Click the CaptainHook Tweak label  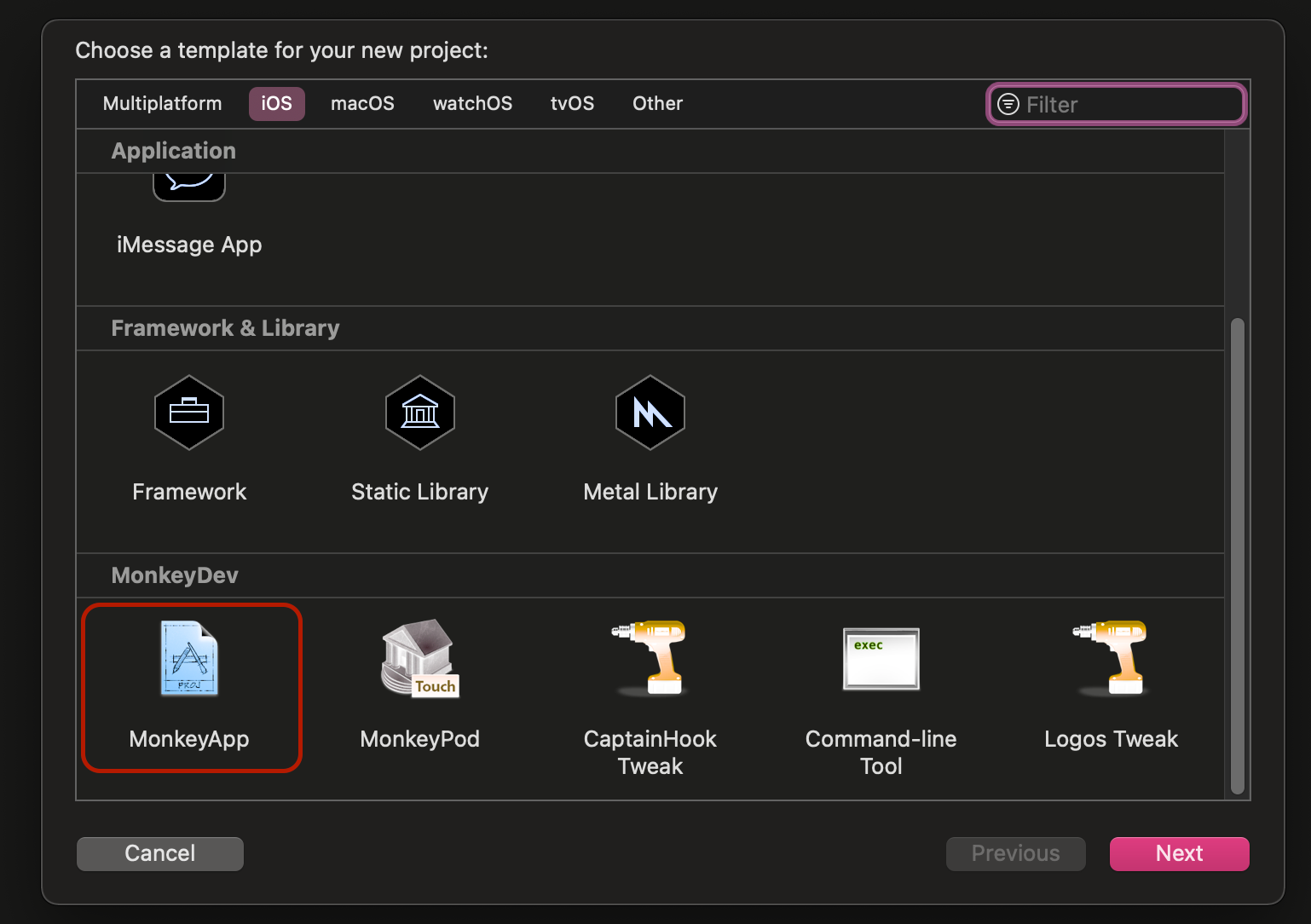[650, 752]
